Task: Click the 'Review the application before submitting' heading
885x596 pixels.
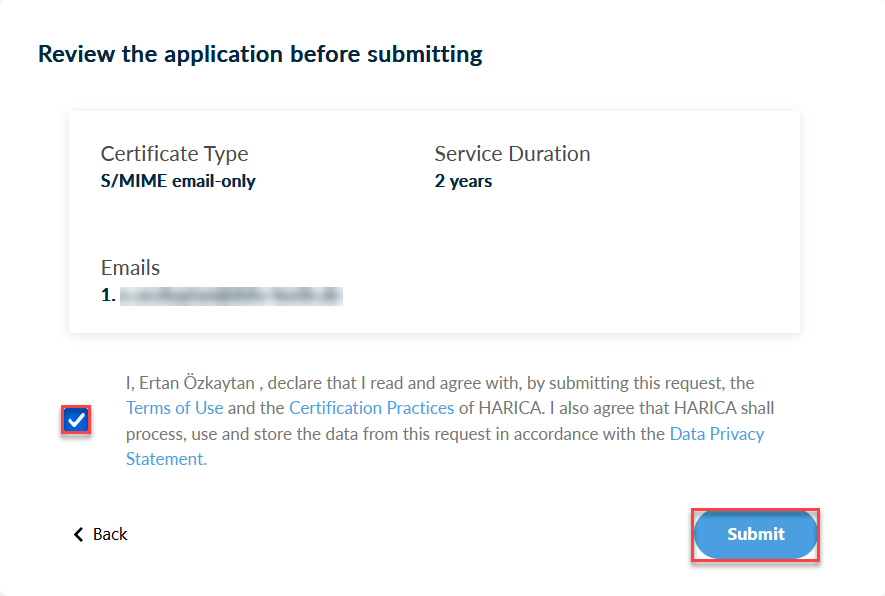Action: click(x=260, y=55)
